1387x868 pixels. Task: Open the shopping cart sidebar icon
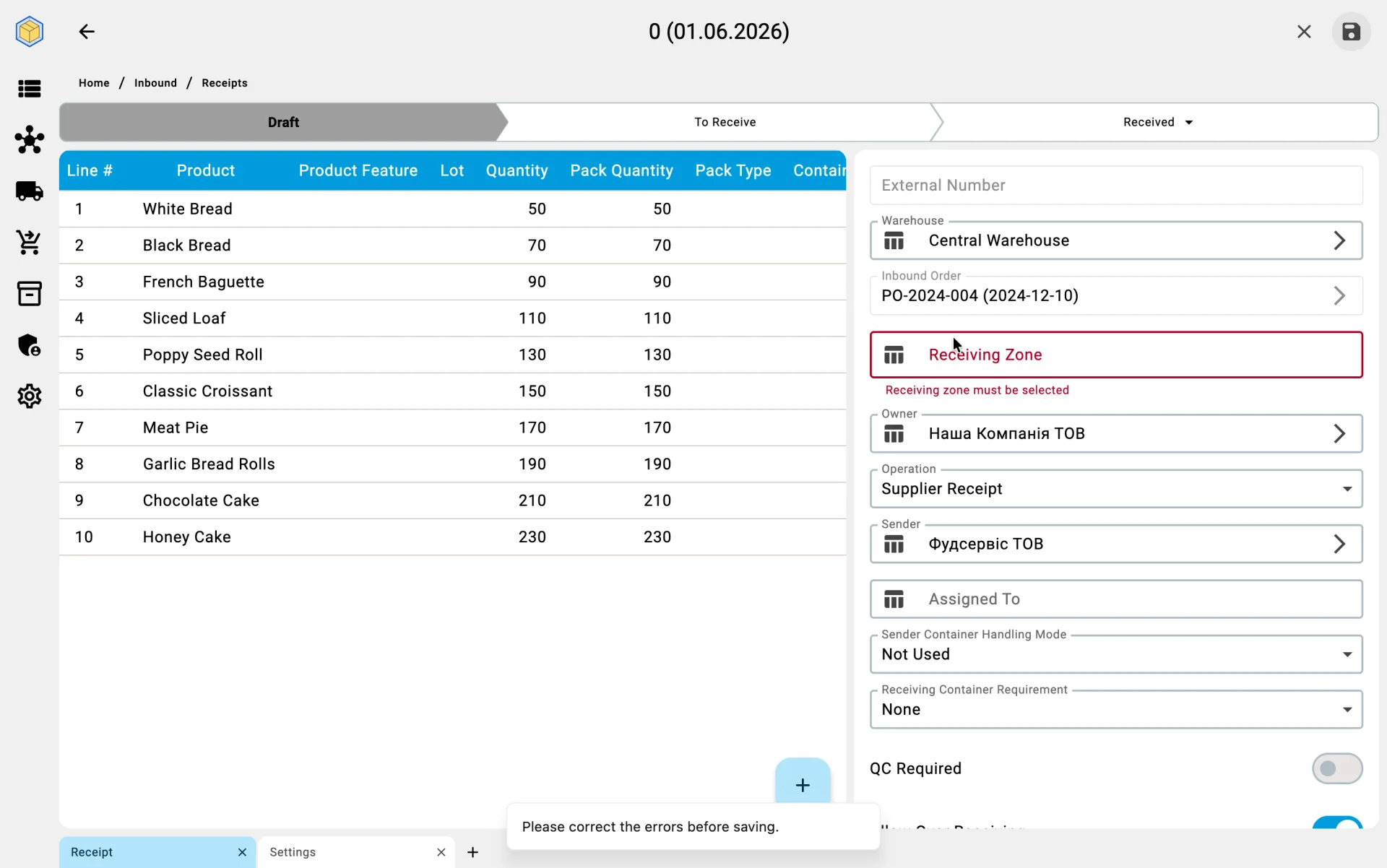pyautogui.click(x=30, y=243)
